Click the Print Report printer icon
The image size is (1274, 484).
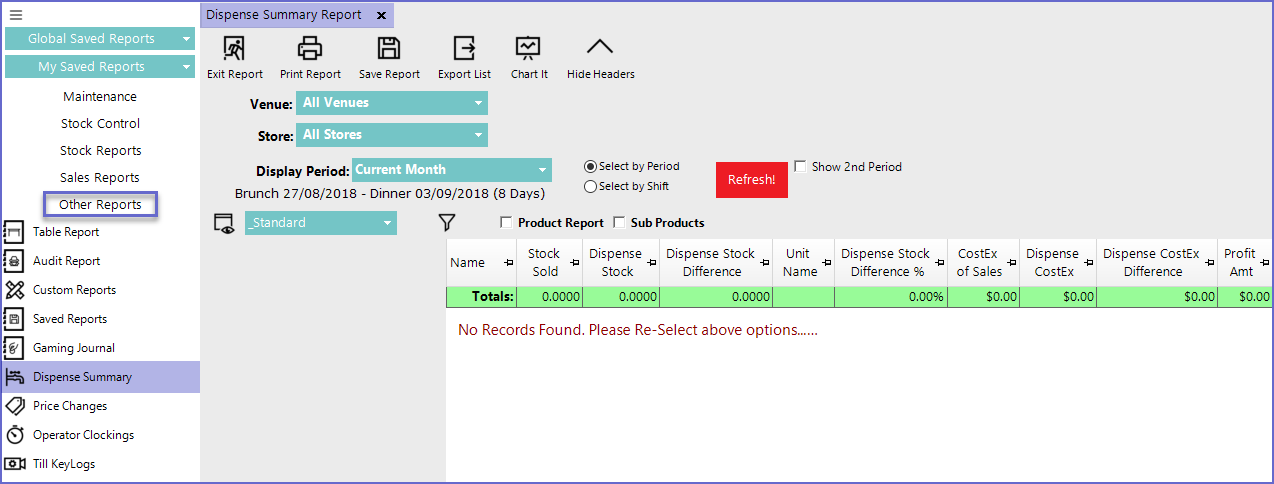pyautogui.click(x=310, y=49)
